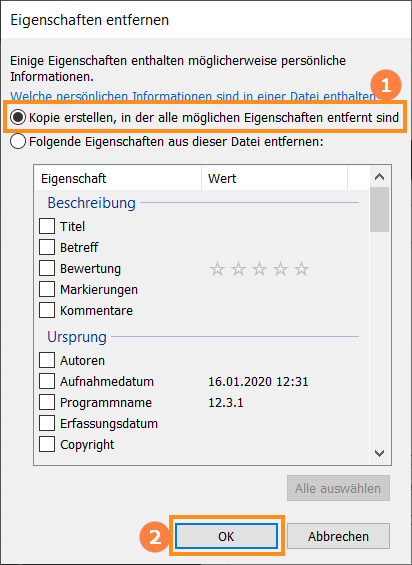The width and height of the screenshot is (412, 565).
Task: Click the fourth star of Bewertung rating
Action: coord(280,269)
